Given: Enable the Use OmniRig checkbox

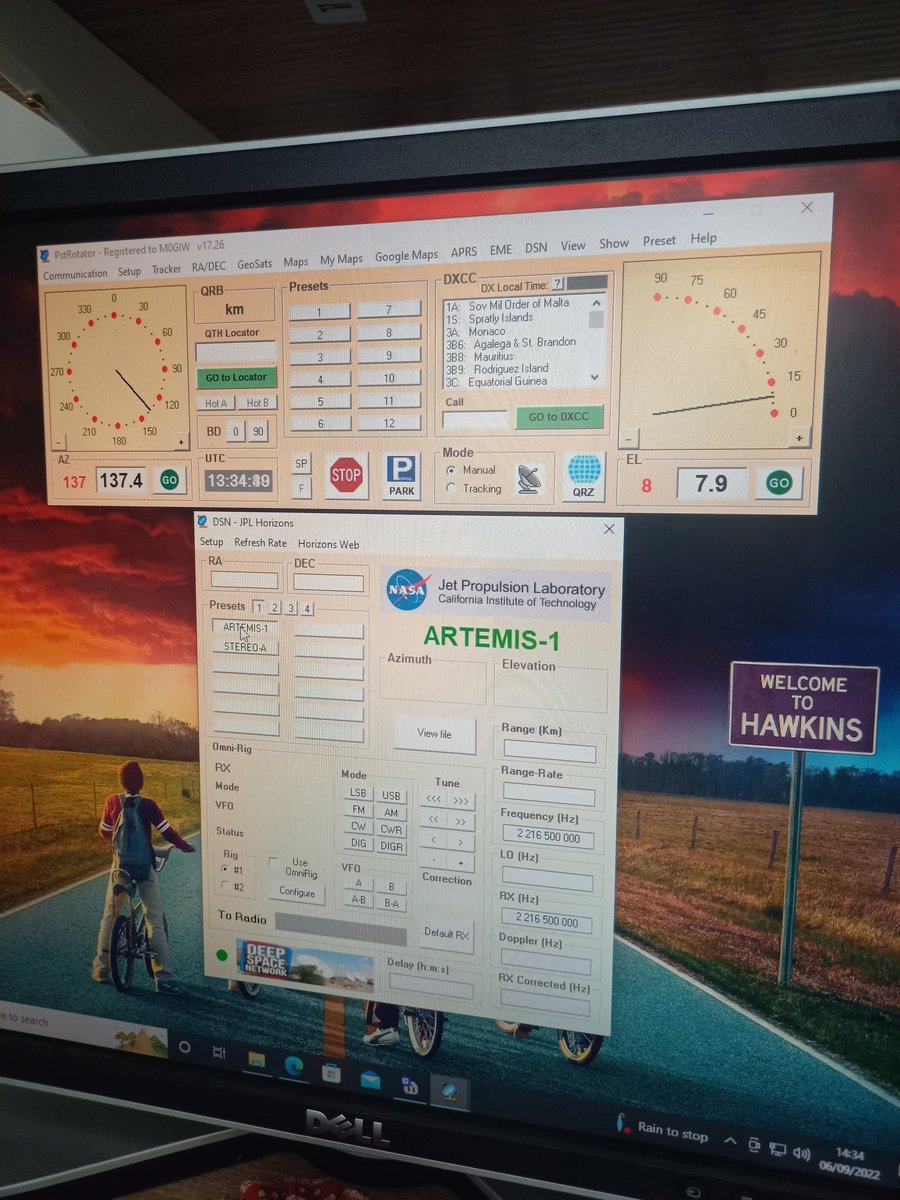Looking at the screenshot, I should coord(274,861).
